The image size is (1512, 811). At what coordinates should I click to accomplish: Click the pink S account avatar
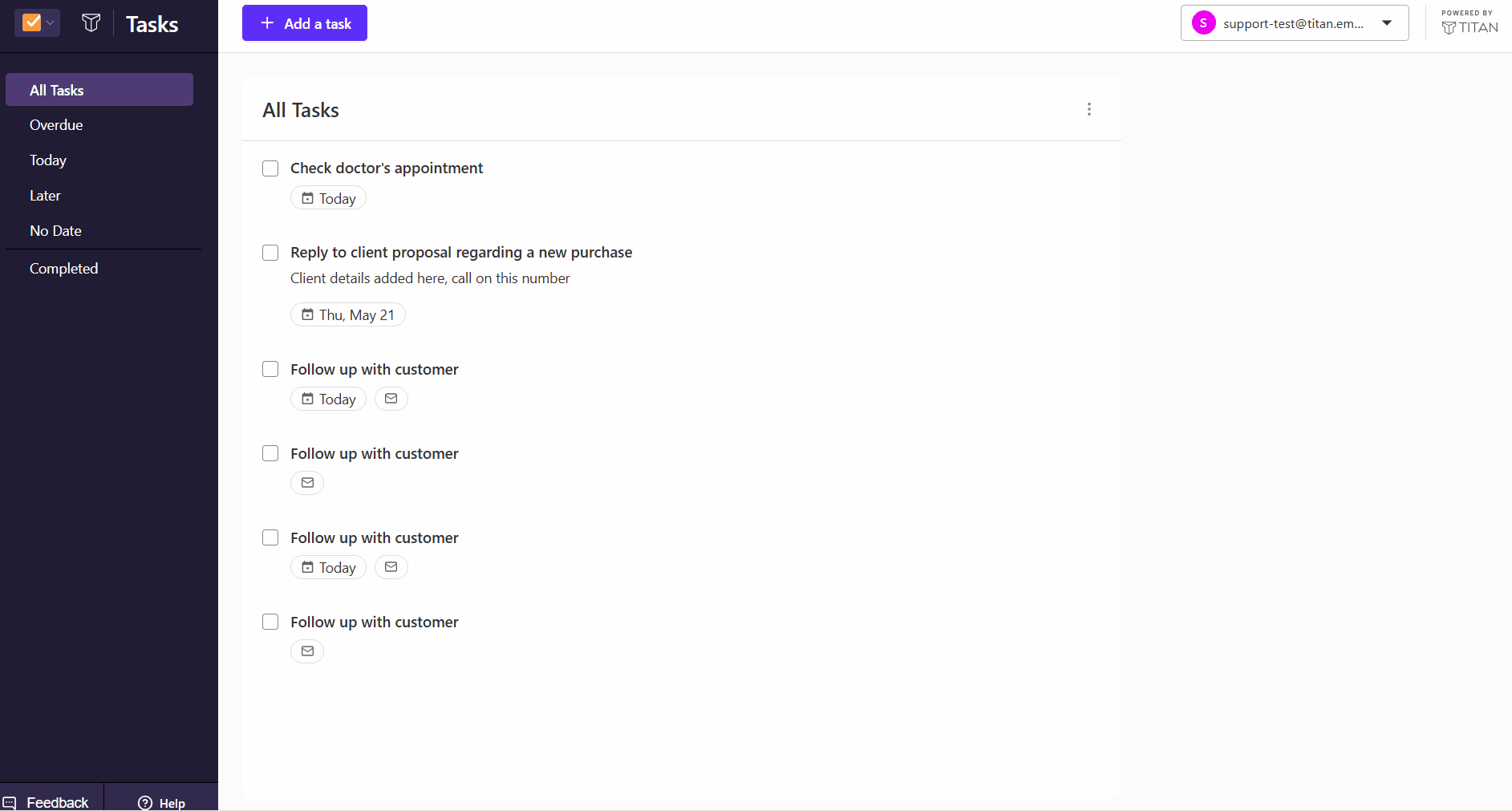(x=1203, y=23)
